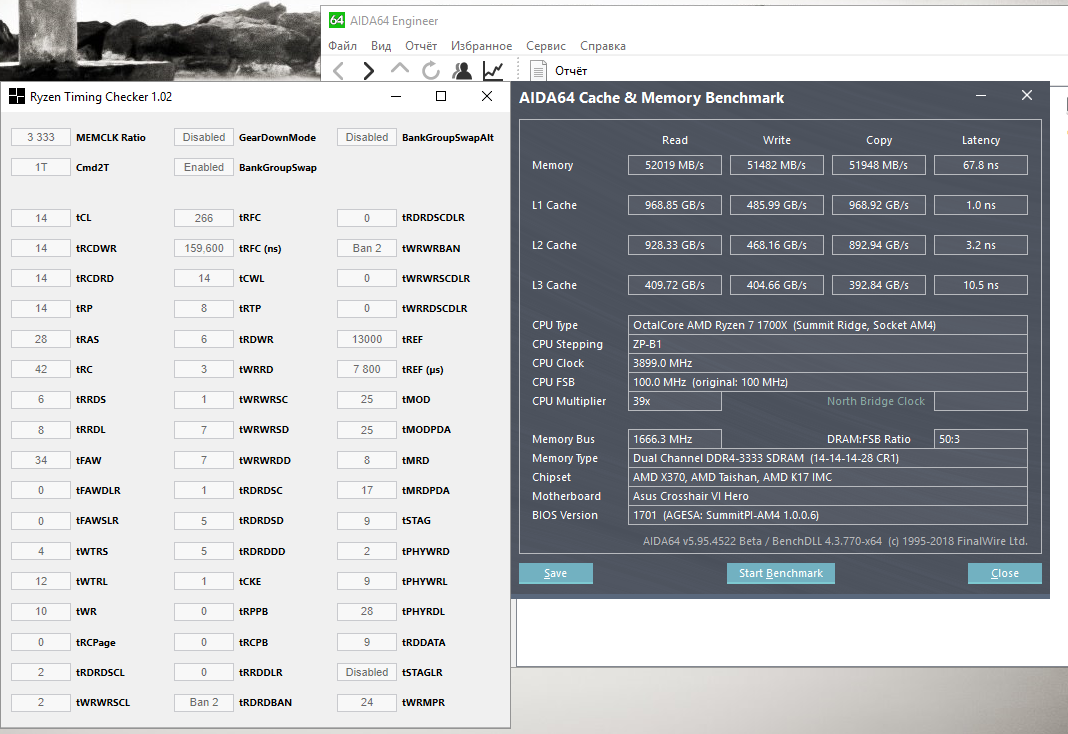Viewport: 1068px width, 734px height.
Task: Click the tWTRL value box showing 12
Action: click(x=41, y=581)
